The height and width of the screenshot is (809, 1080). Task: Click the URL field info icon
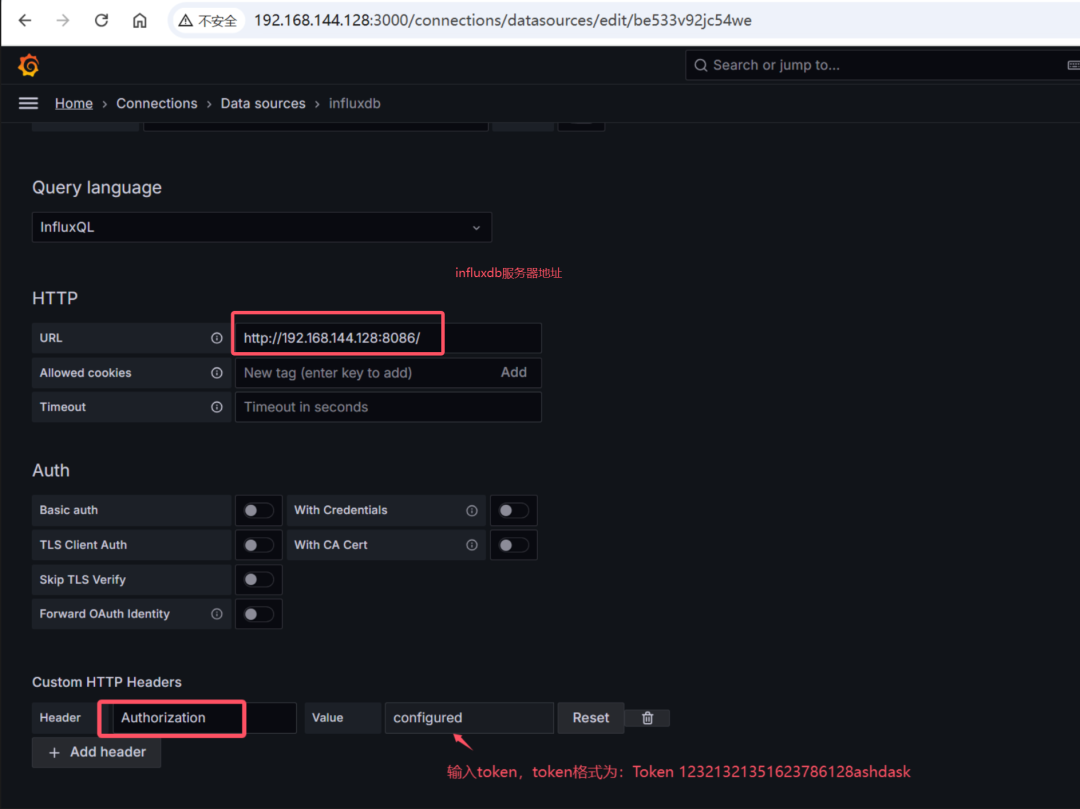[x=217, y=338]
